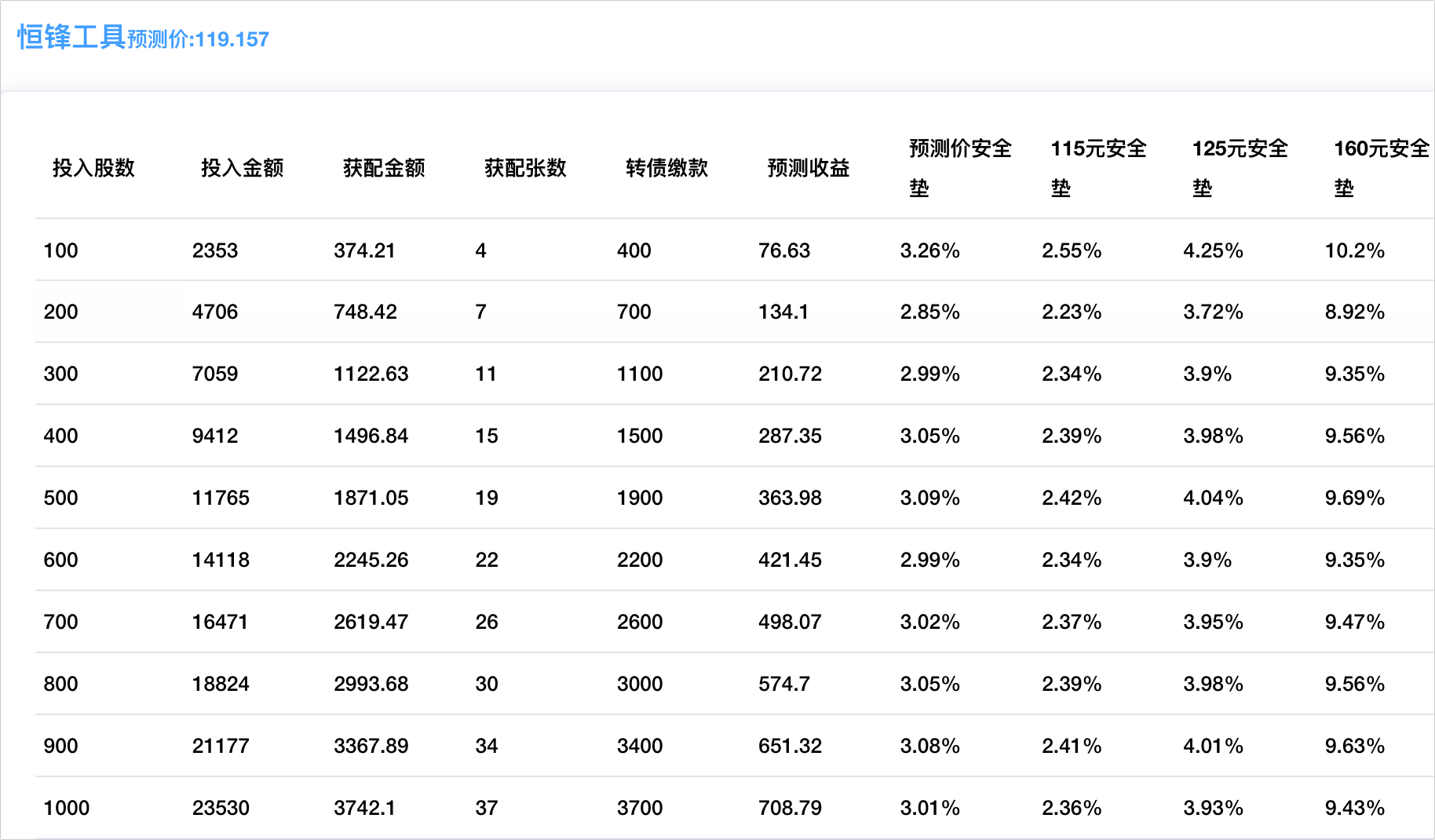Select the 投入金额 column header
The height and width of the screenshot is (840, 1435).
click(x=242, y=168)
